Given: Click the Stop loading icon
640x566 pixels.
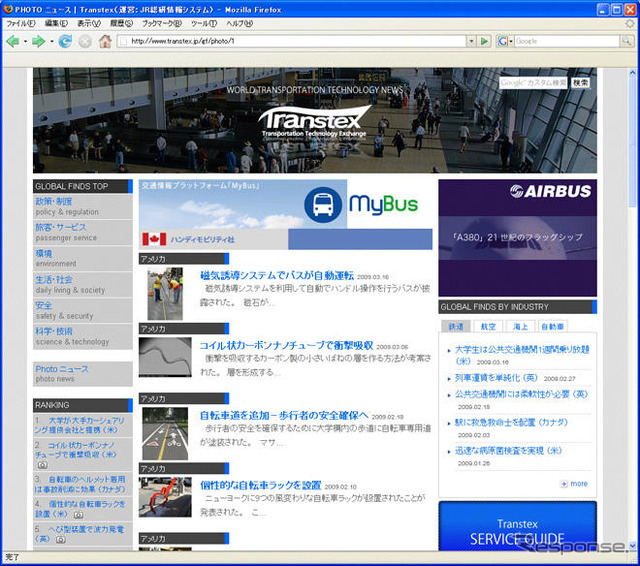Looking at the screenshot, I should coord(85,42).
